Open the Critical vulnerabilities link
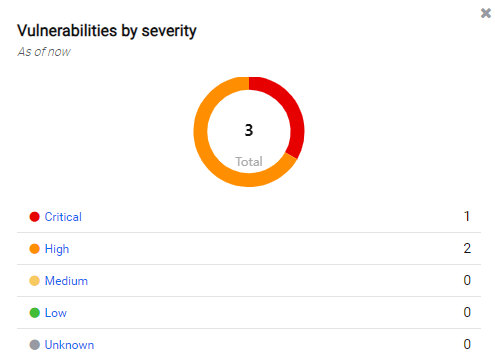 (63, 217)
